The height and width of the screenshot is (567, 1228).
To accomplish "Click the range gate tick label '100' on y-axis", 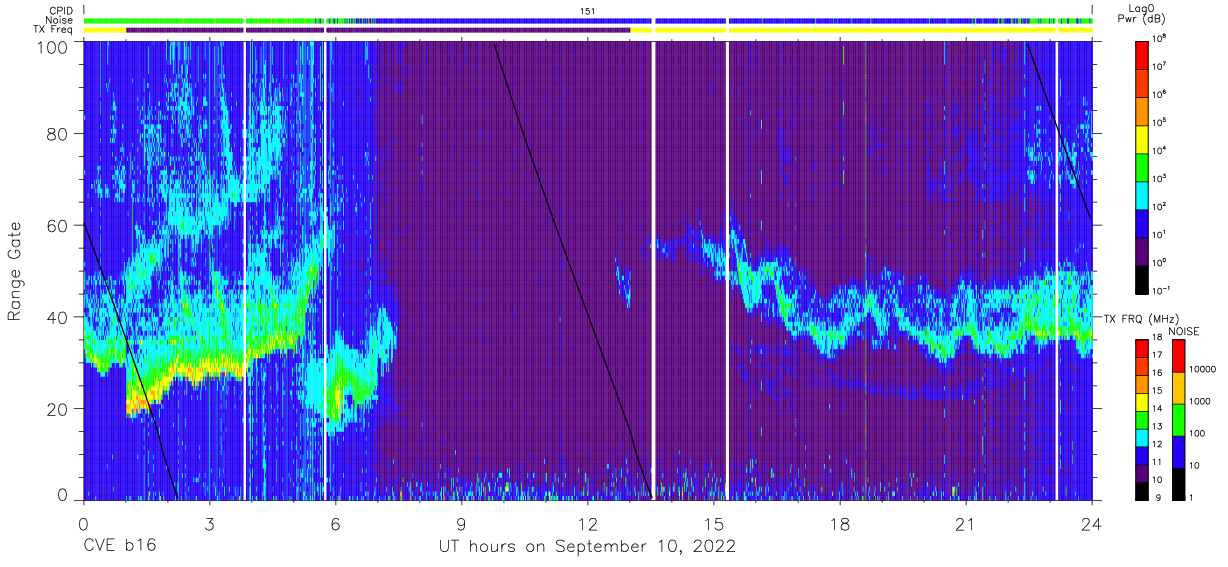I will pos(55,47).
